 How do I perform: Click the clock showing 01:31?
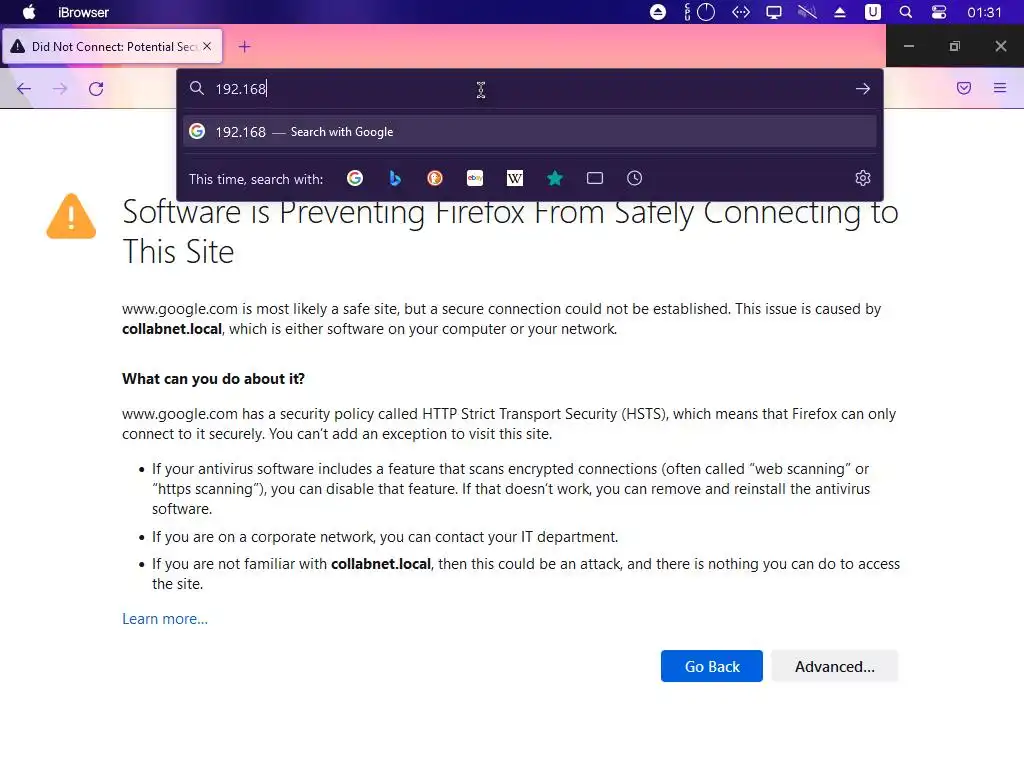(x=984, y=12)
